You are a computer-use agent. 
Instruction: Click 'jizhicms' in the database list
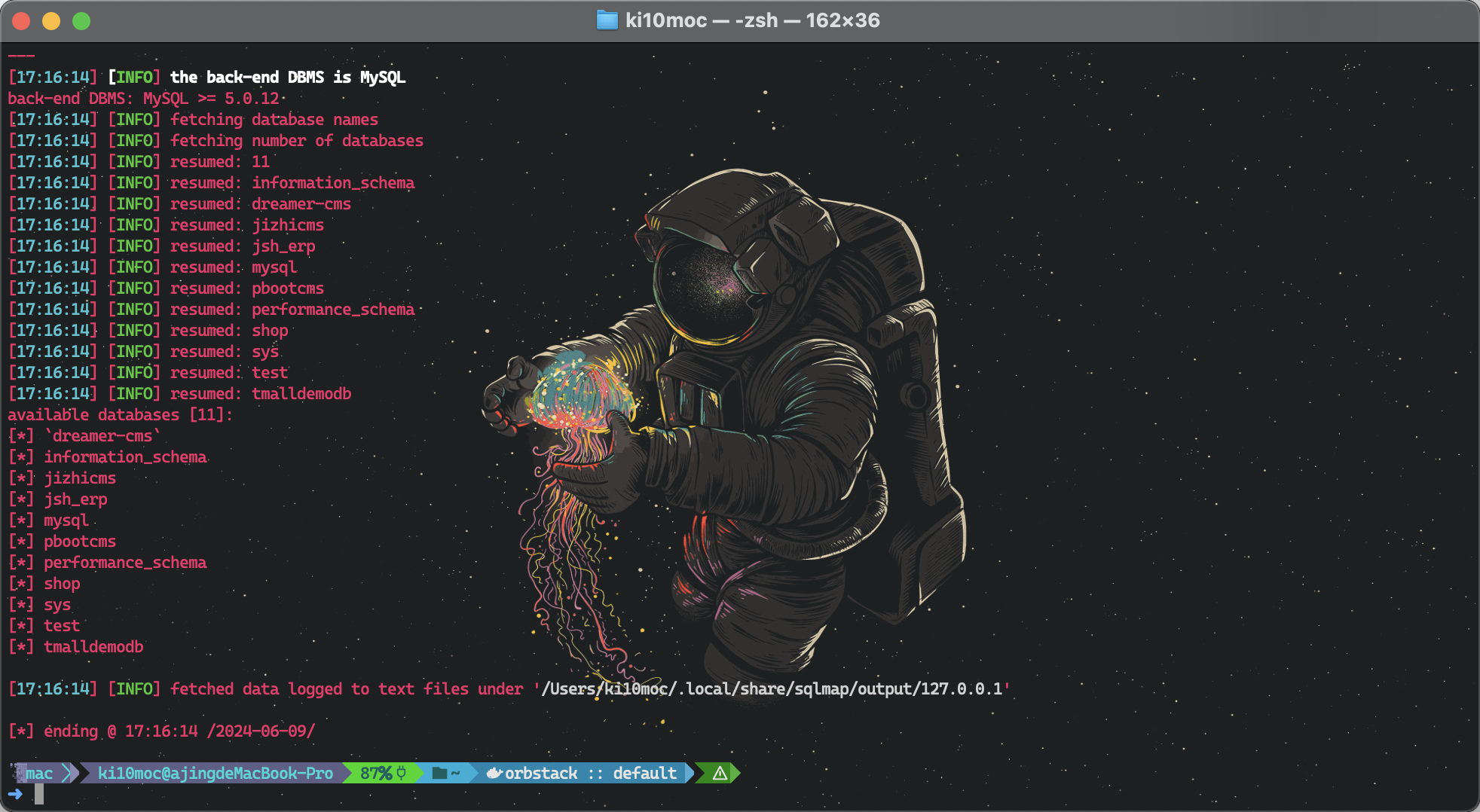[x=80, y=478]
